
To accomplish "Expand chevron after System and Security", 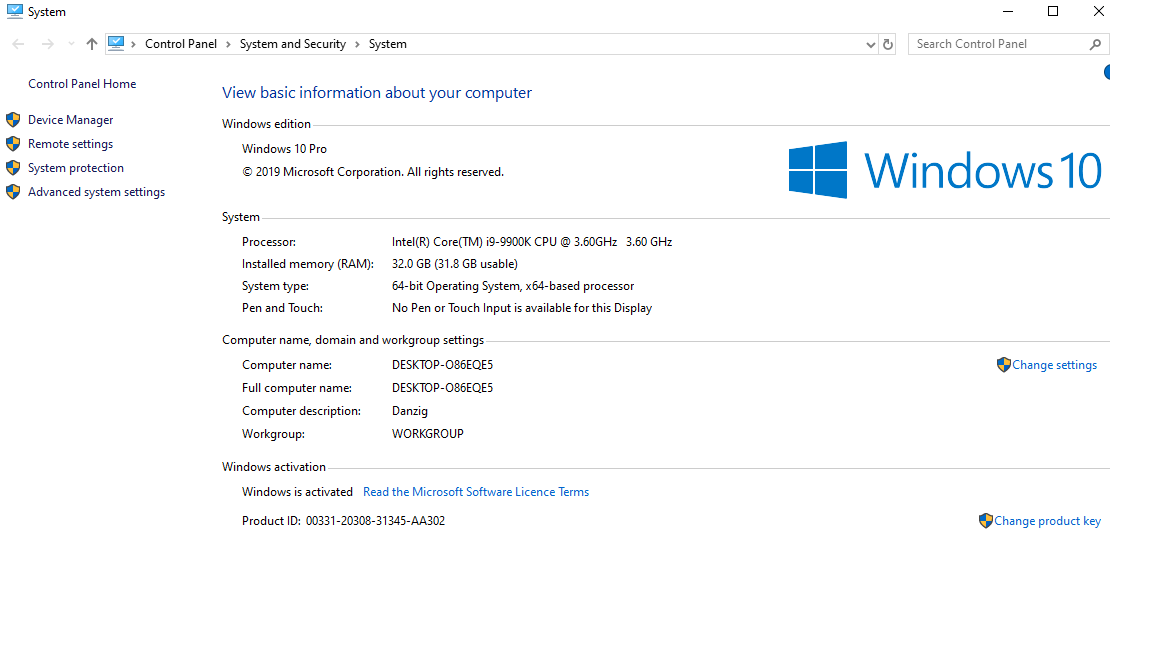I will pyautogui.click(x=357, y=44).
